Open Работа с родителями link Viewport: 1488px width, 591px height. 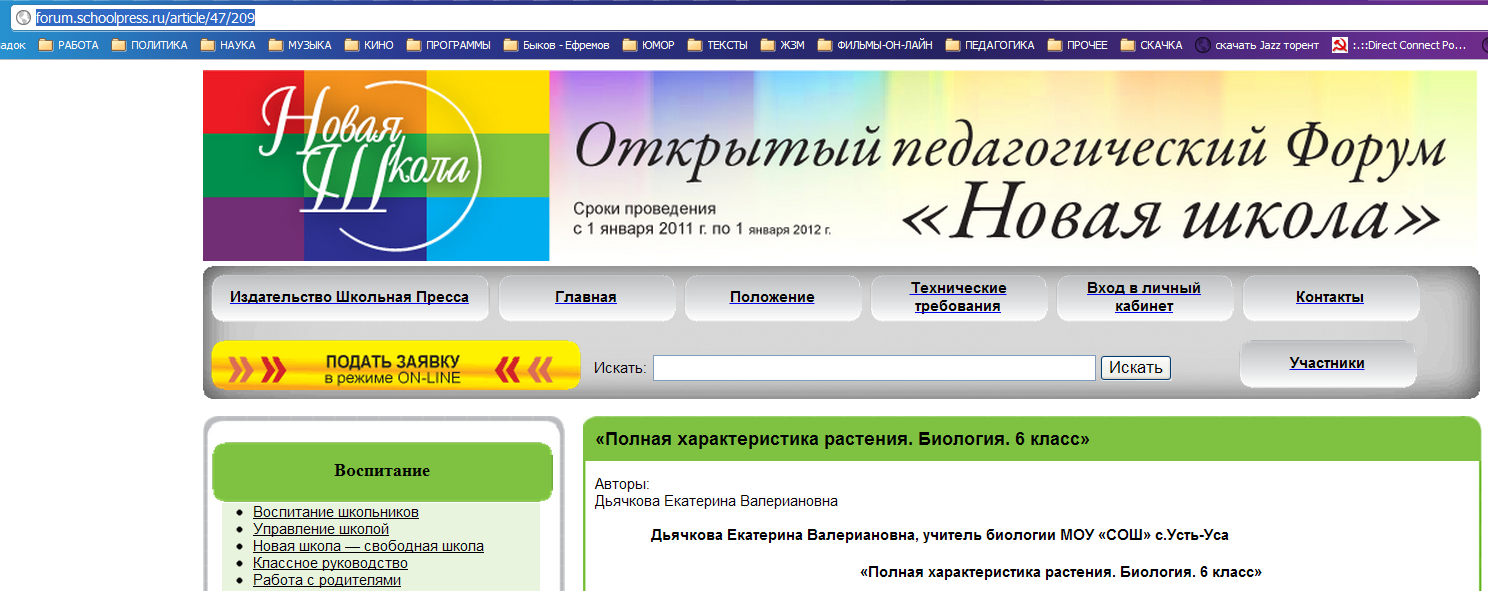pos(327,580)
